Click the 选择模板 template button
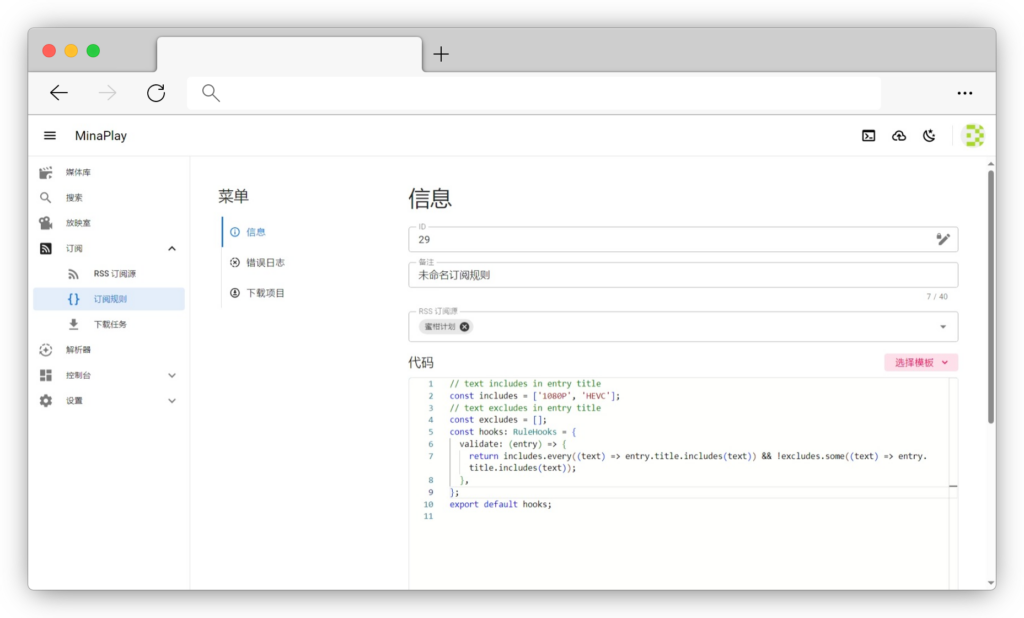 pyautogui.click(x=921, y=363)
